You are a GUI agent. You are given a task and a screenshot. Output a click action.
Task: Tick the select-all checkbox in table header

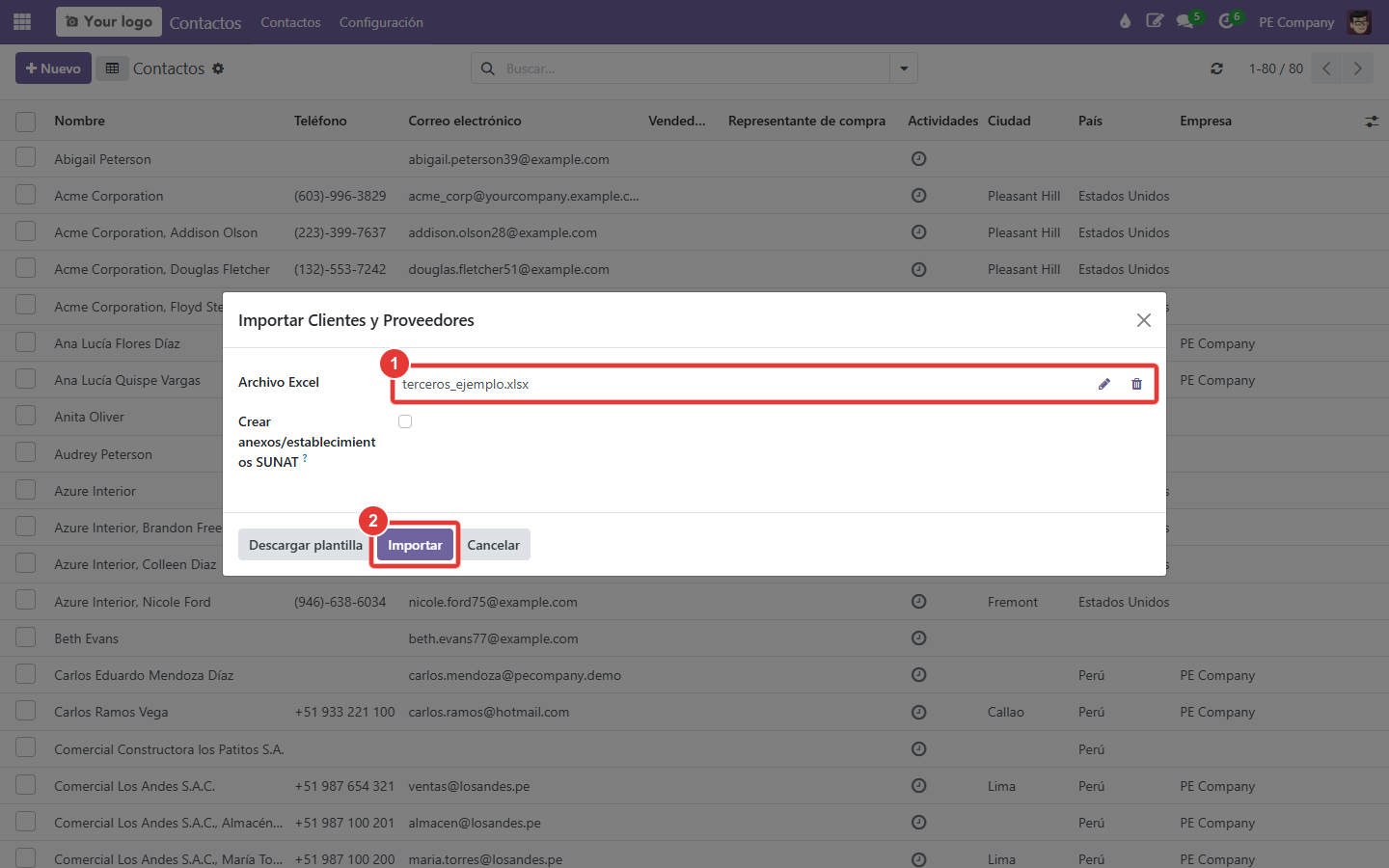coord(26,122)
